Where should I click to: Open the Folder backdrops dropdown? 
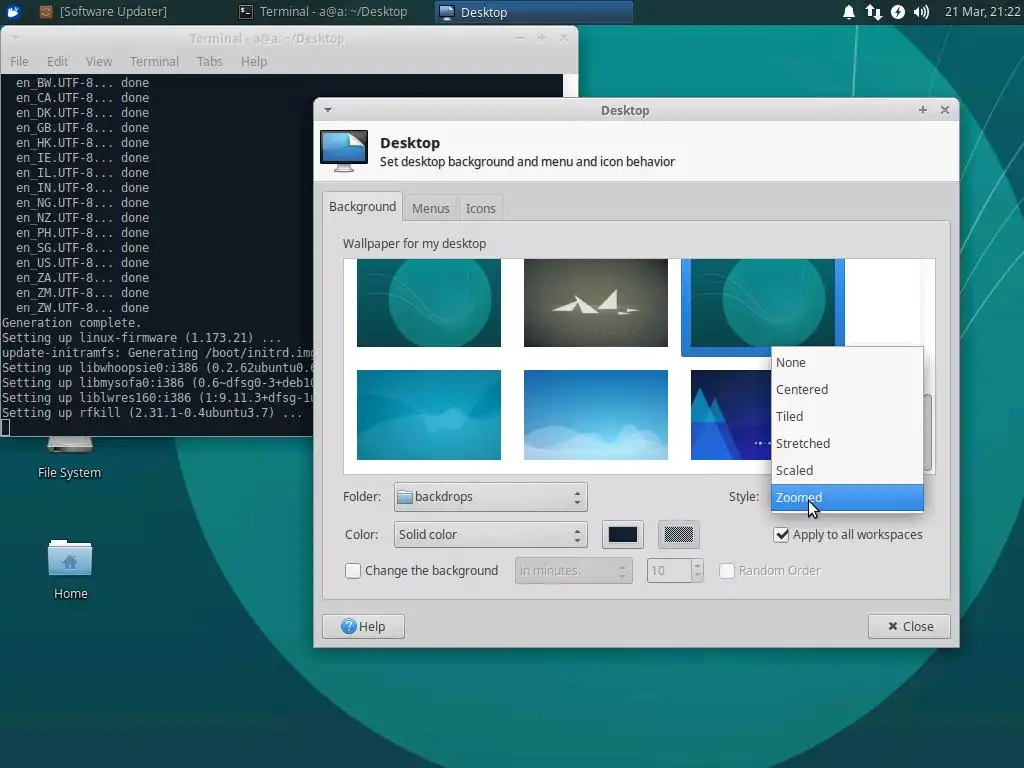490,497
